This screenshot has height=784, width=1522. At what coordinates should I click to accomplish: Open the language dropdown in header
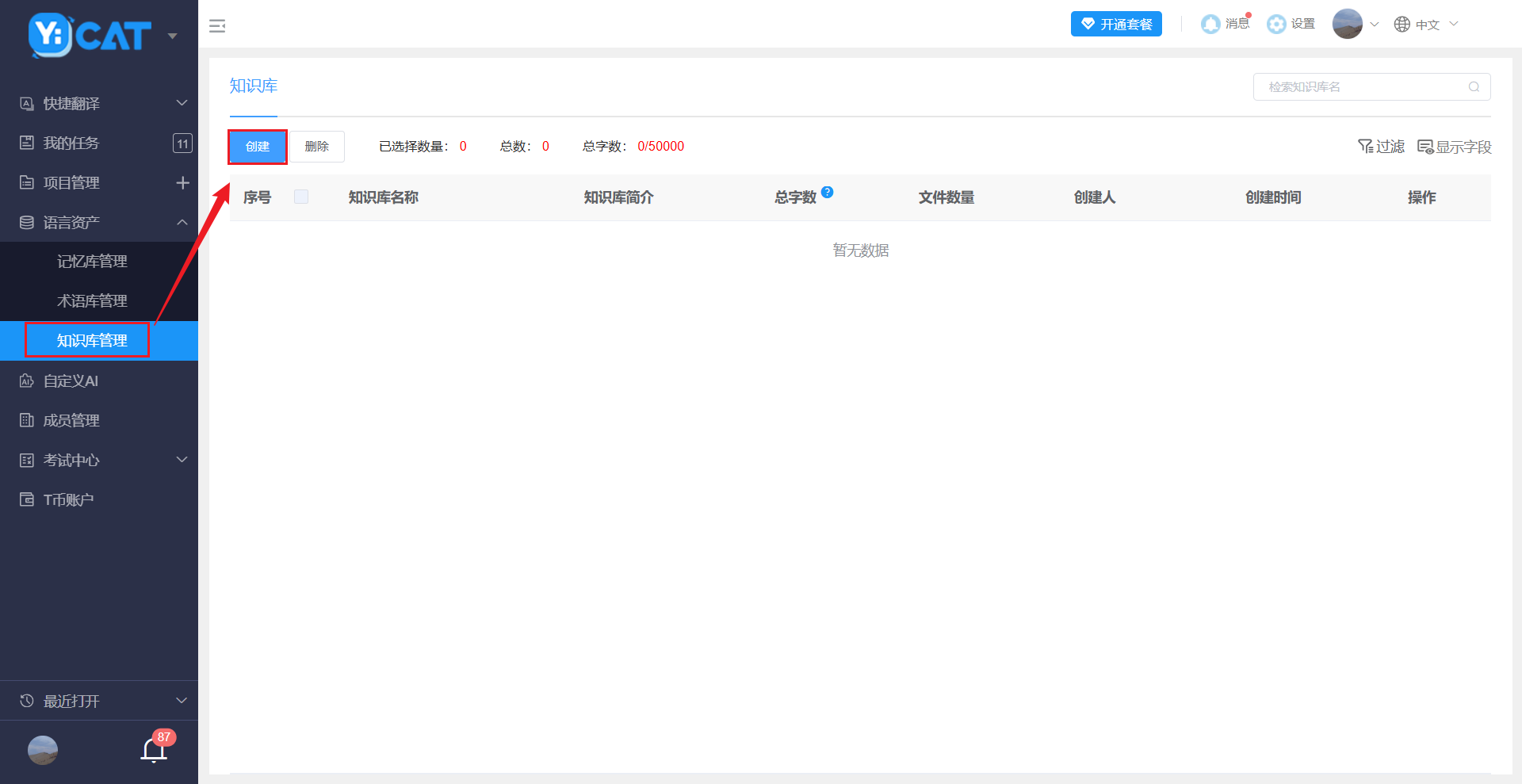1426,25
